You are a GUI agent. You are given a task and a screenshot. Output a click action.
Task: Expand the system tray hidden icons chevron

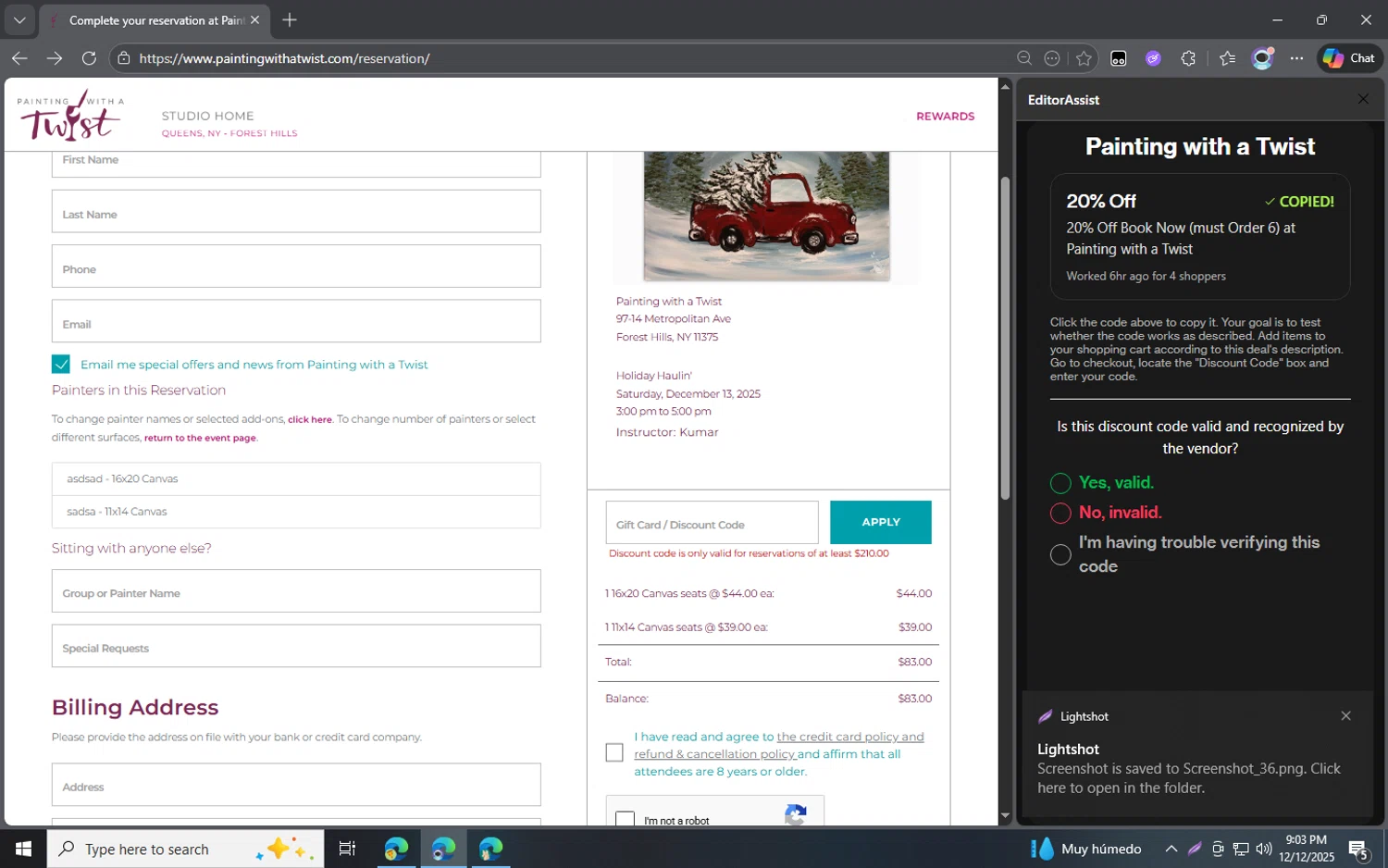(1171, 849)
